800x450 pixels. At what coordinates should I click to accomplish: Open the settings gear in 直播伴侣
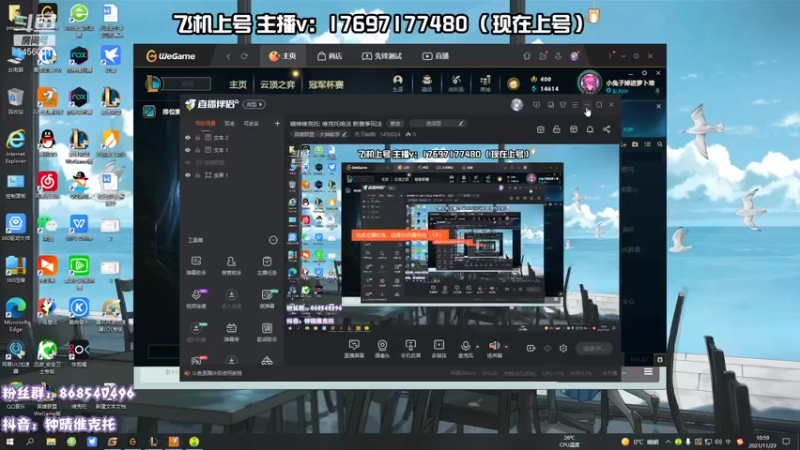563,348
